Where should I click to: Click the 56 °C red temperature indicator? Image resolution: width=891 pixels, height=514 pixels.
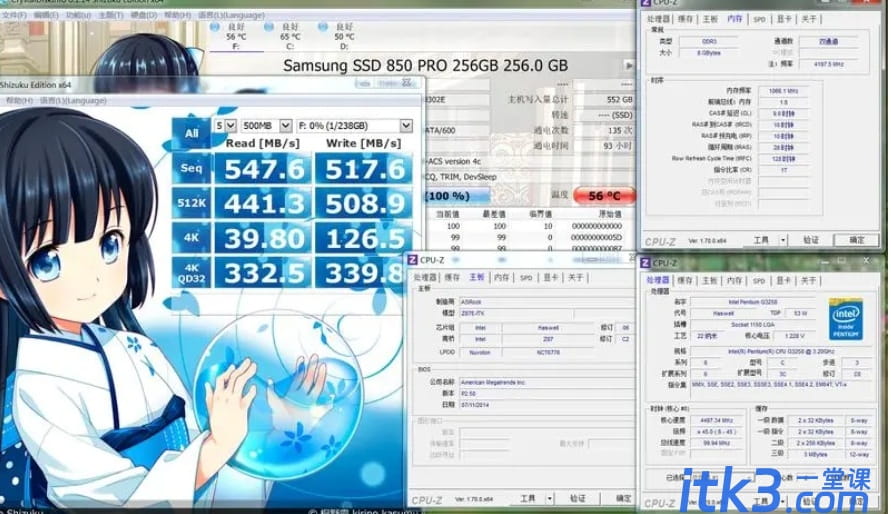(x=604, y=196)
